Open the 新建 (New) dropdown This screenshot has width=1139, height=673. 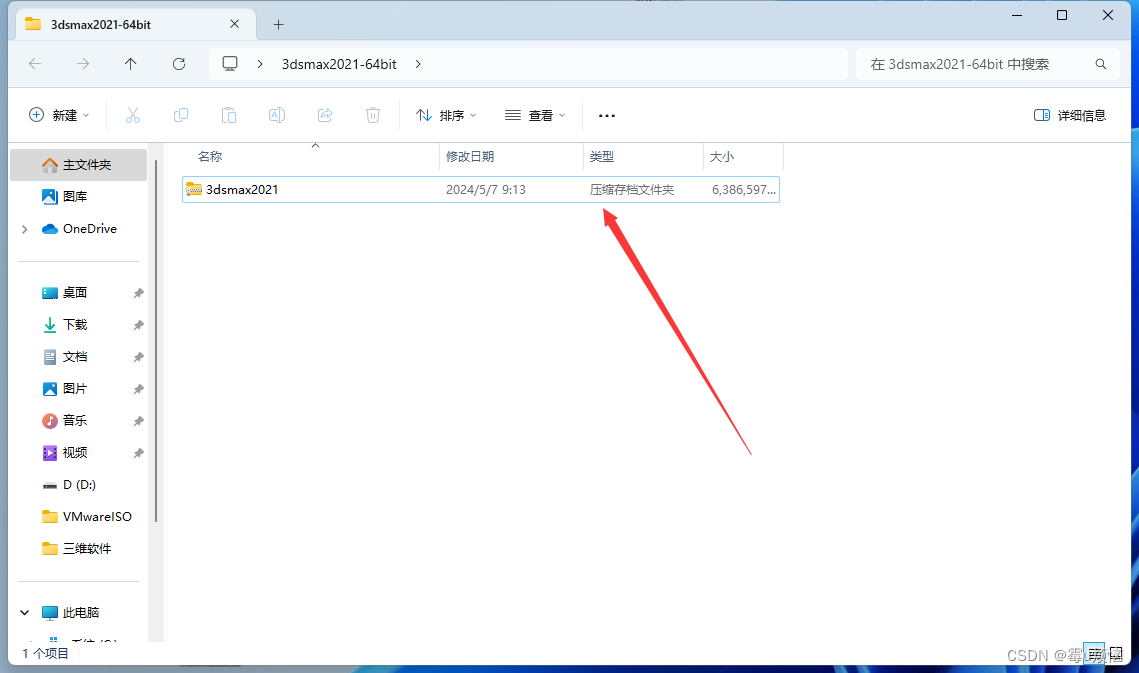pos(60,115)
